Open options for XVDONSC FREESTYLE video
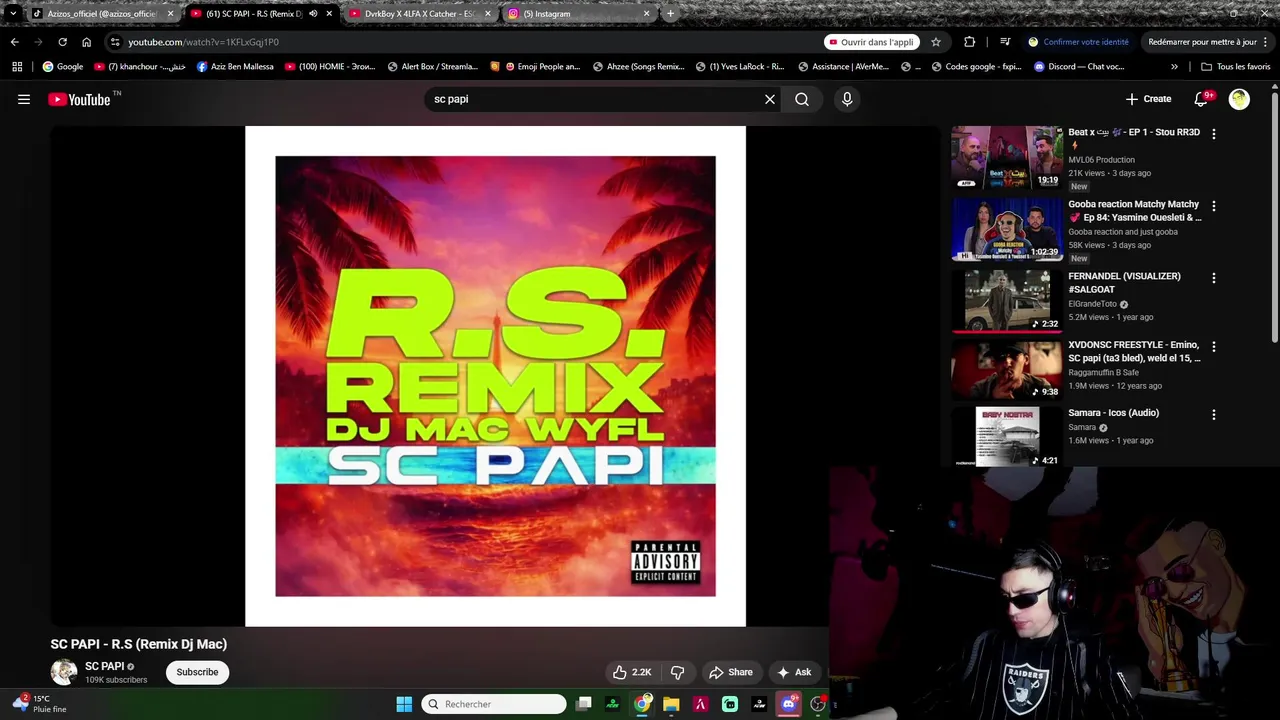The image size is (1280, 720). 1214,347
